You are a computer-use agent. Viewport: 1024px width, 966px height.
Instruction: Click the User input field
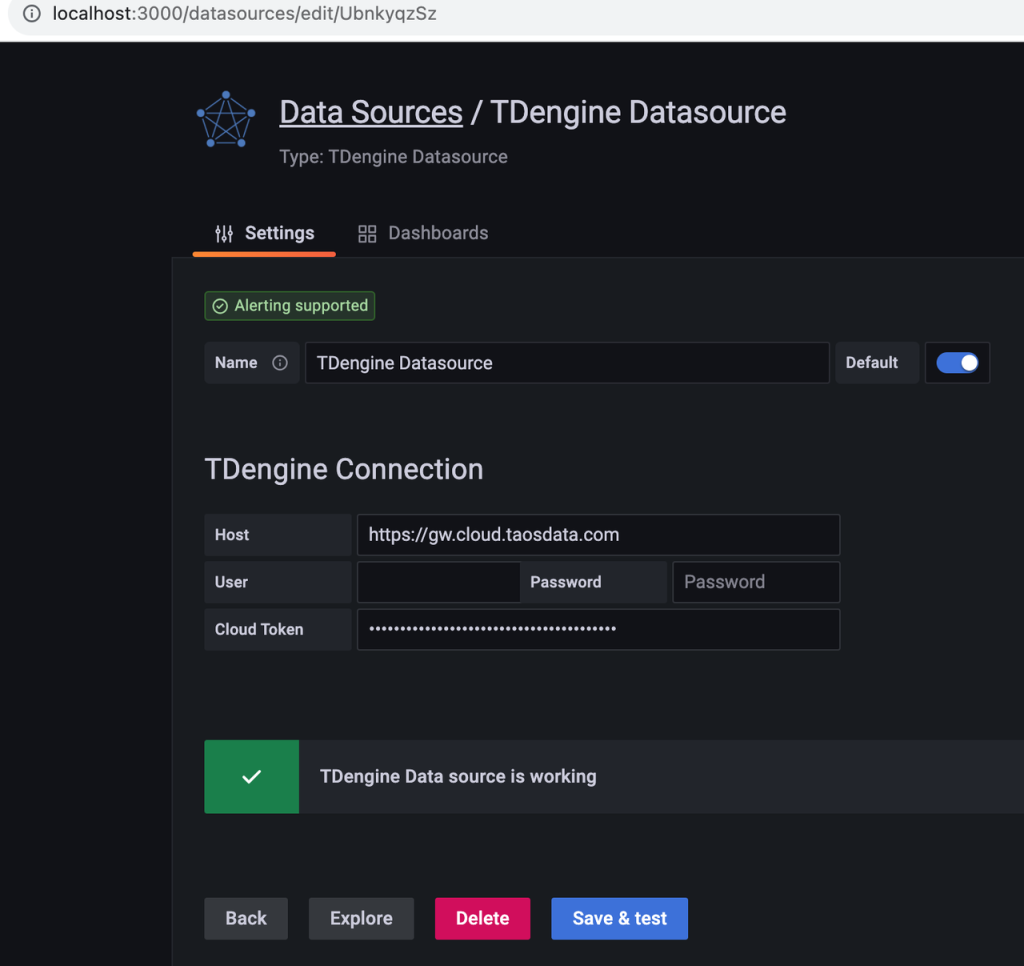coord(438,582)
